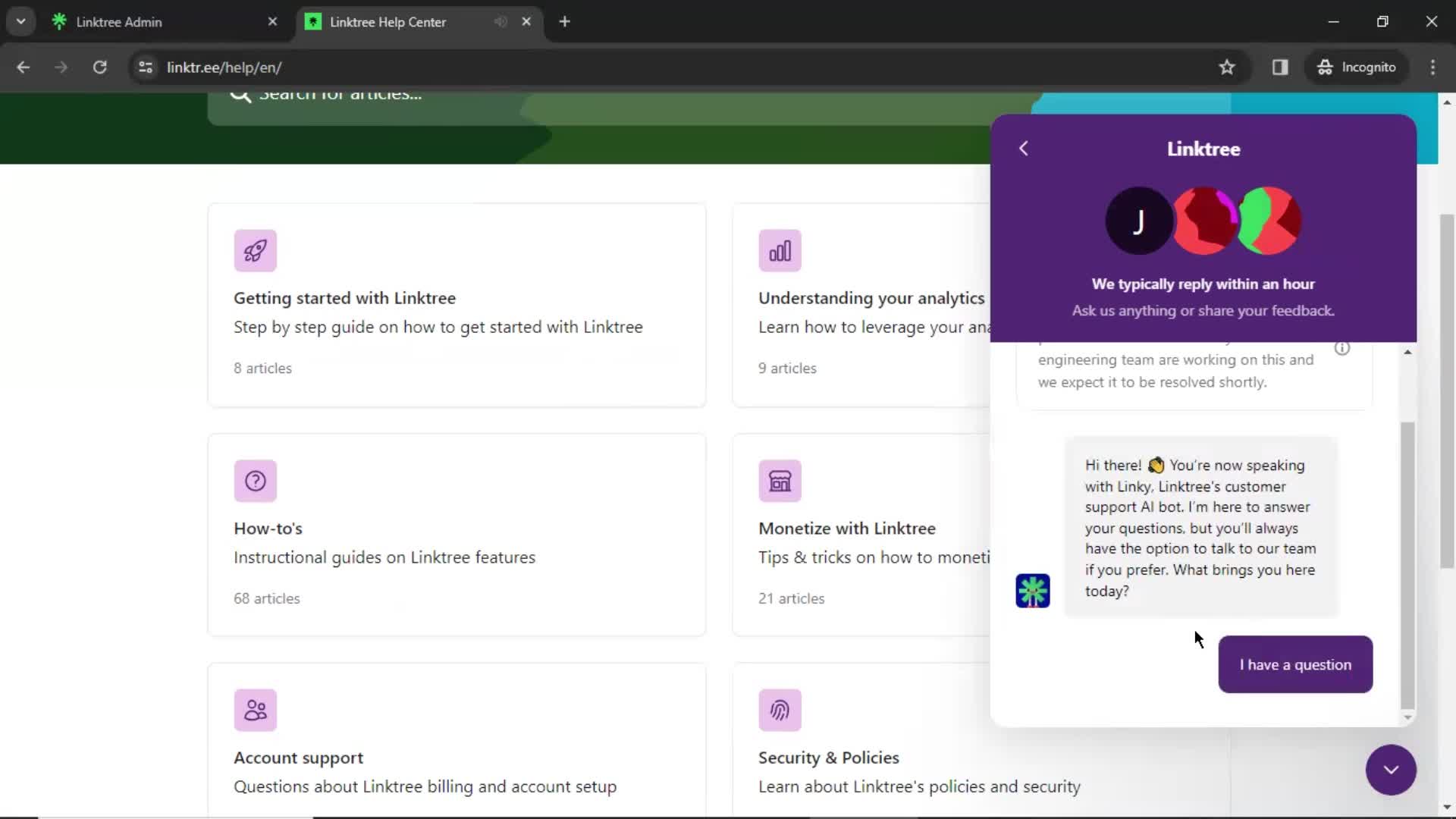Screen dimensions: 1456x819
Task: Bookmark this page with the star icon
Action: [x=1226, y=67]
